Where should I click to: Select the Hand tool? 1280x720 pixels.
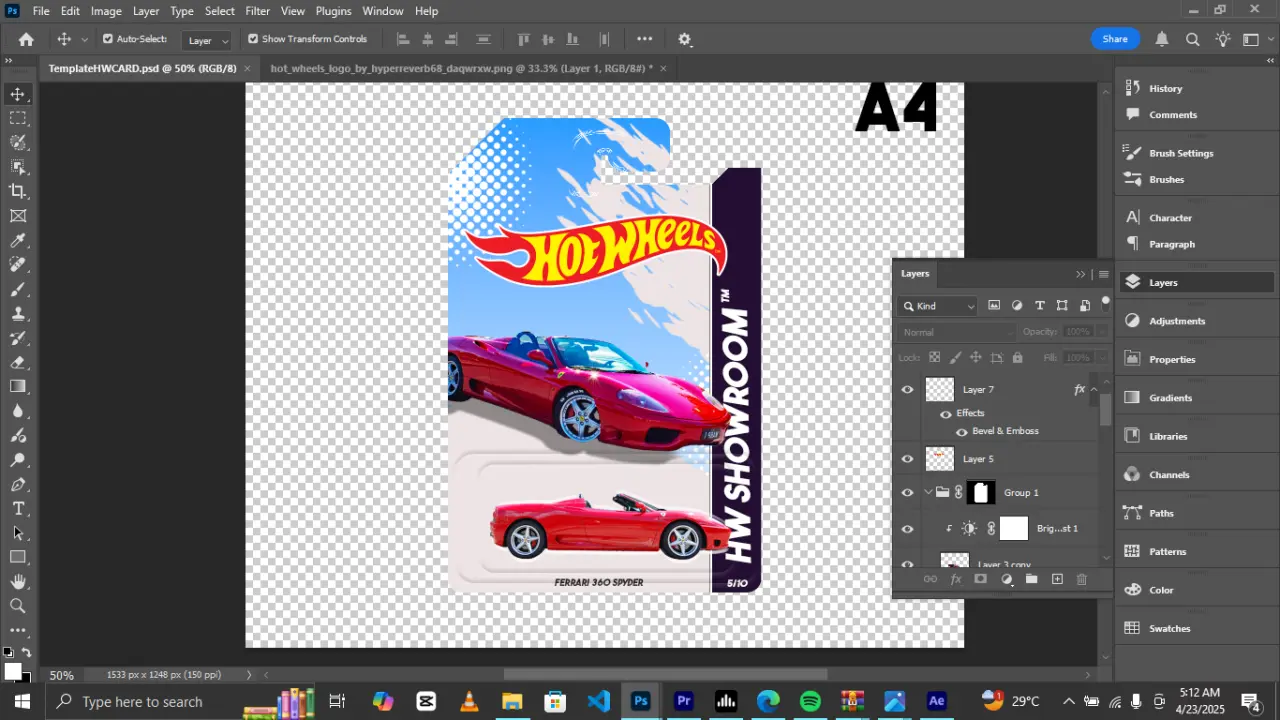(x=18, y=581)
